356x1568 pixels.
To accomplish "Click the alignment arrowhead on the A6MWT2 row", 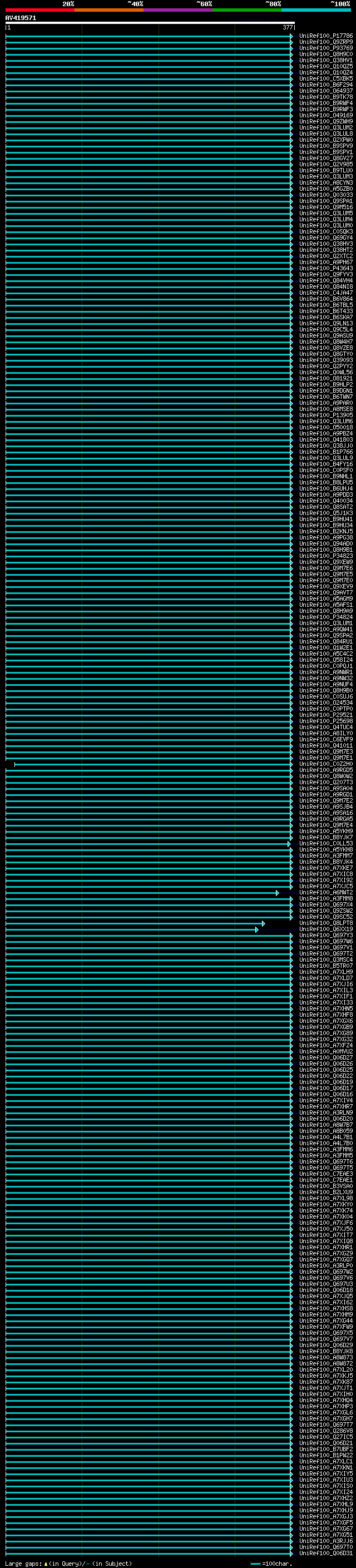I will coord(278,893).
